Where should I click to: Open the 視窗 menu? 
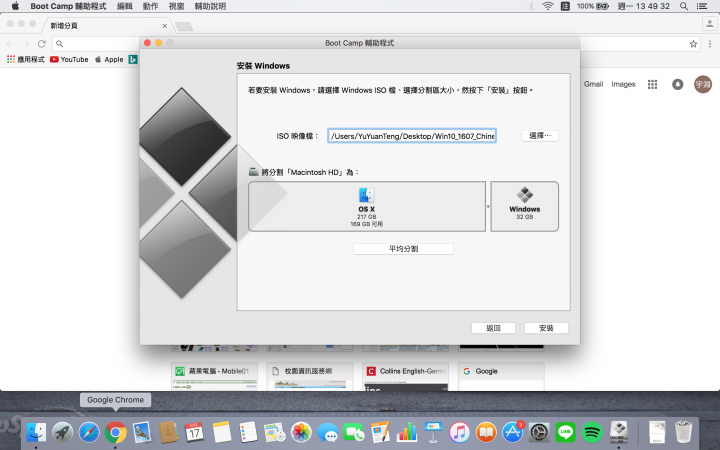click(176, 6)
